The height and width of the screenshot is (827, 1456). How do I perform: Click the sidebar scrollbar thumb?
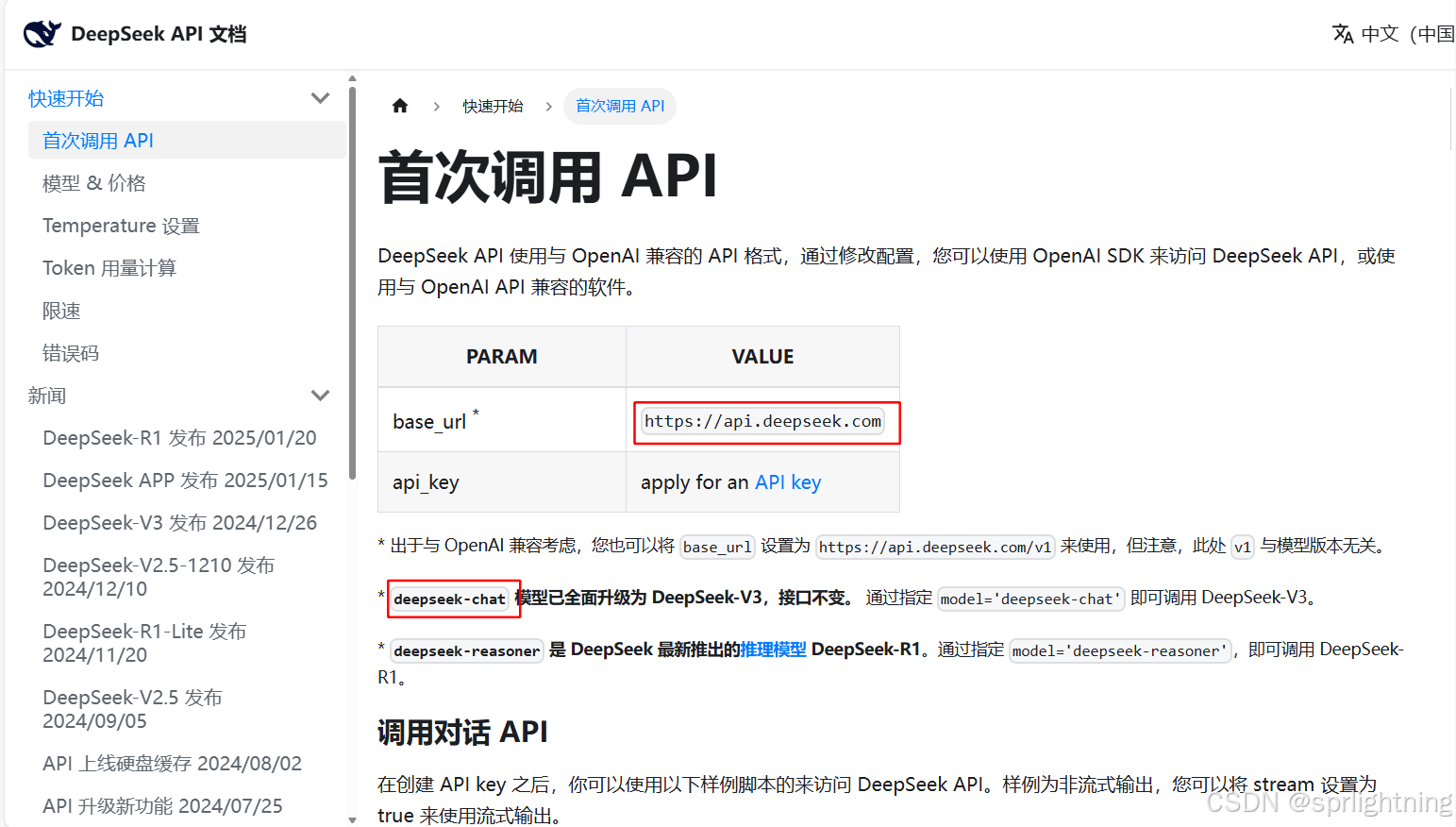coord(352,283)
